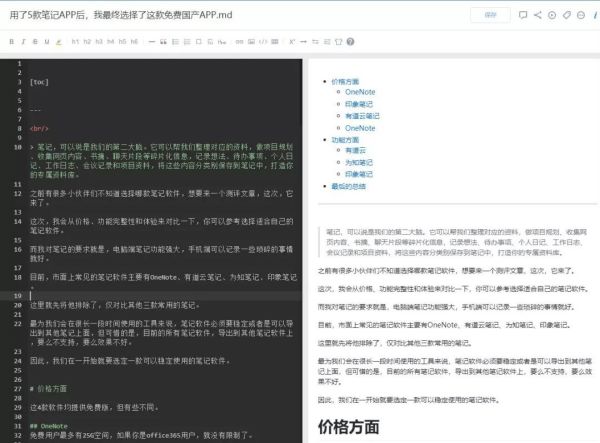
Task: Jump to 最后的总结 in the contents list
Action: [x=348, y=186]
